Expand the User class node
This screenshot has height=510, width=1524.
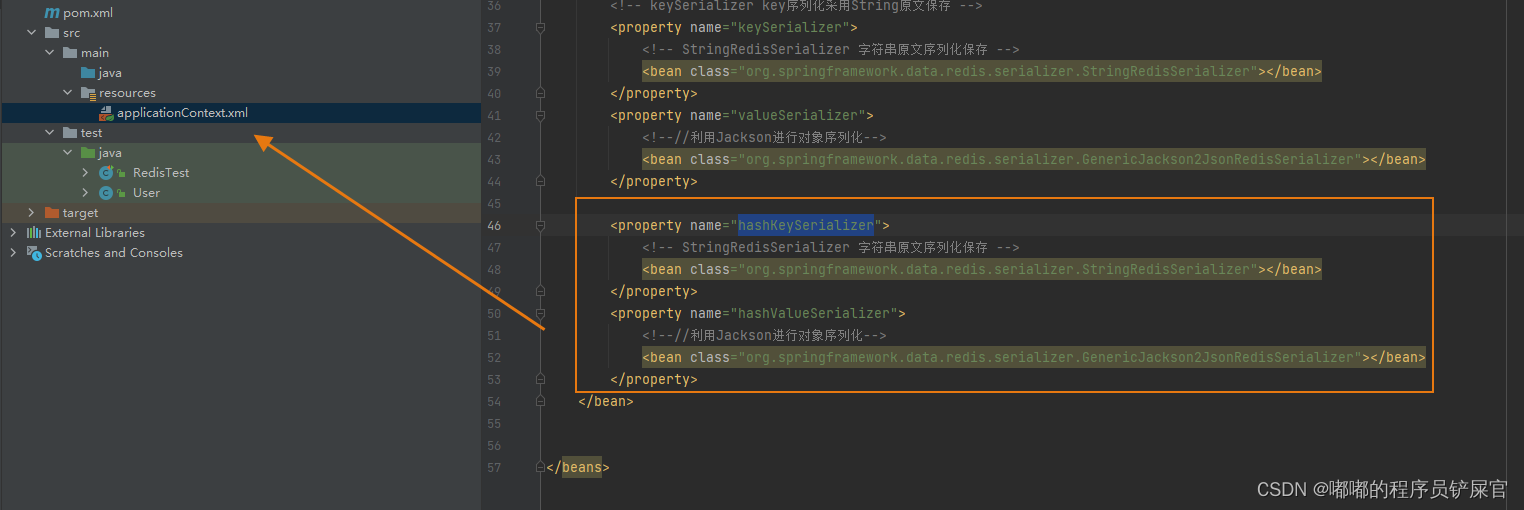point(86,193)
